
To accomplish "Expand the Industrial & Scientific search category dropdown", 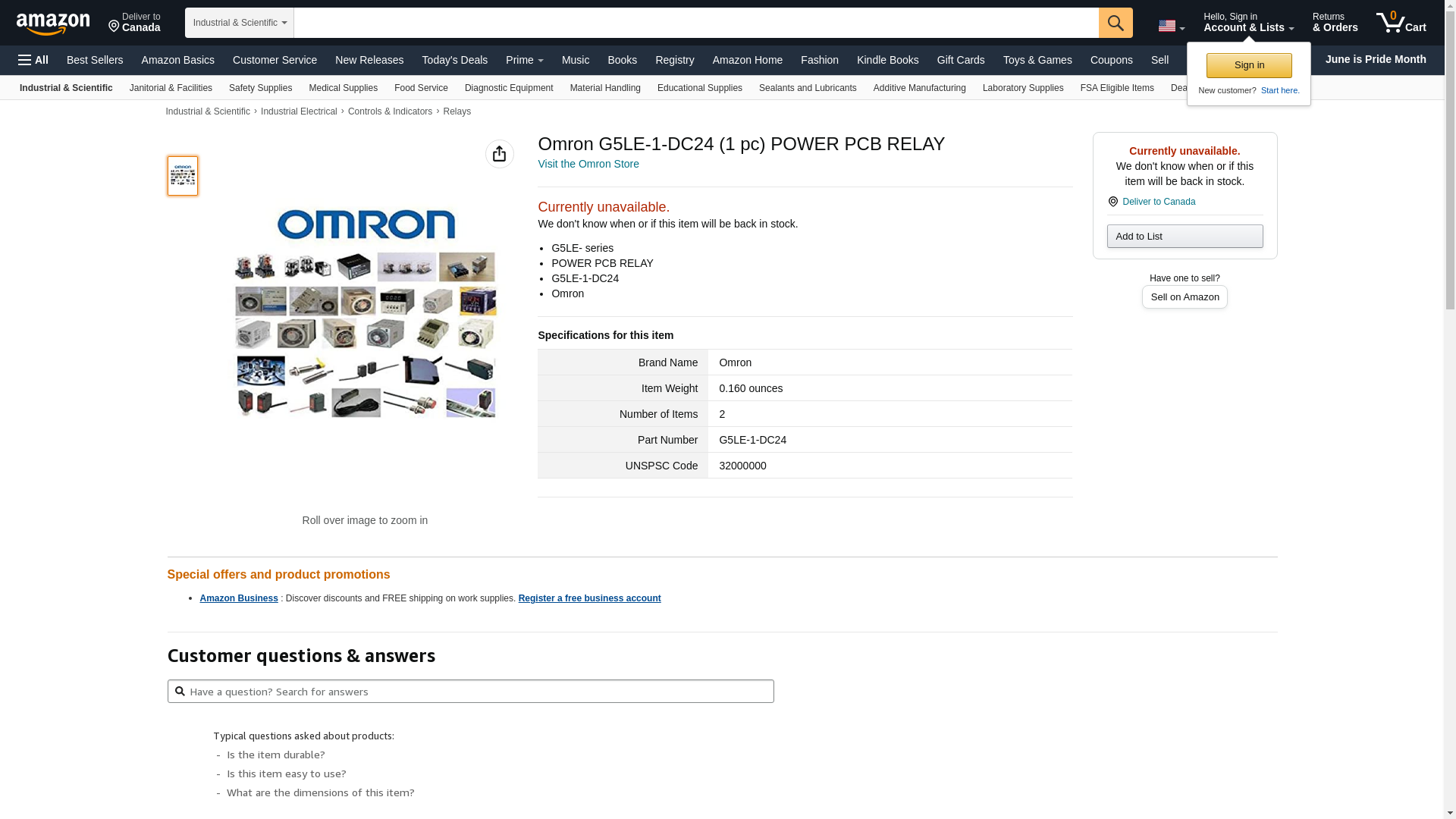I will coord(240,23).
